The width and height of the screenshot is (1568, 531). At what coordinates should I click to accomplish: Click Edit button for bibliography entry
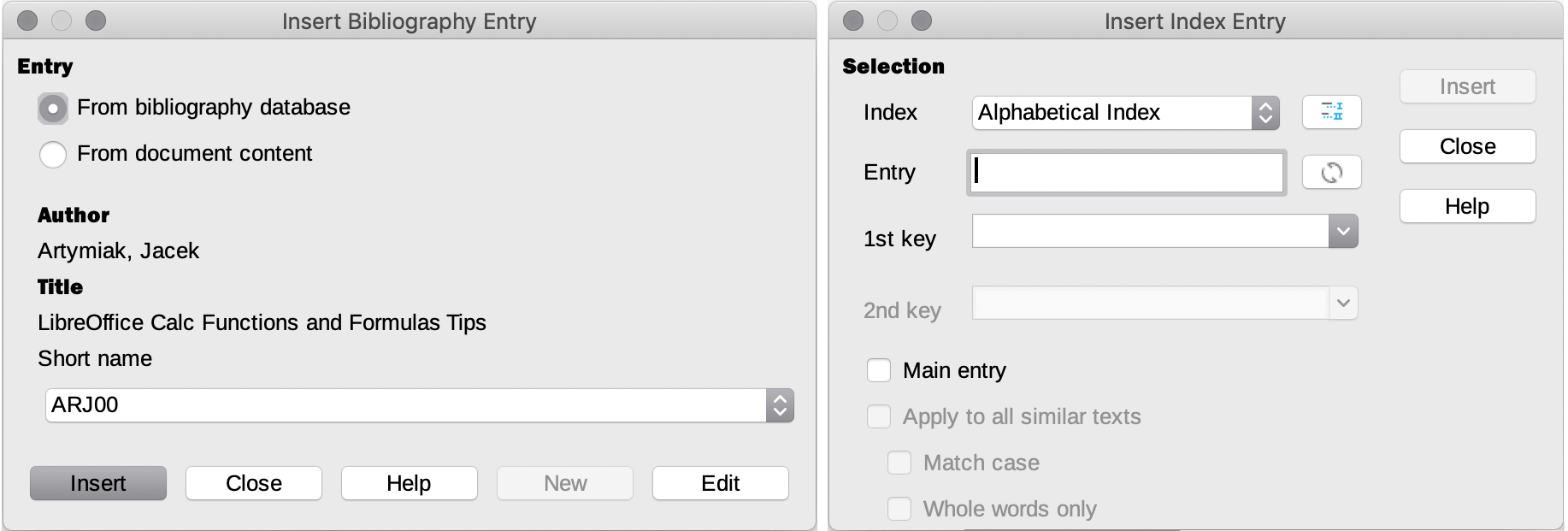tap(720, 483)
